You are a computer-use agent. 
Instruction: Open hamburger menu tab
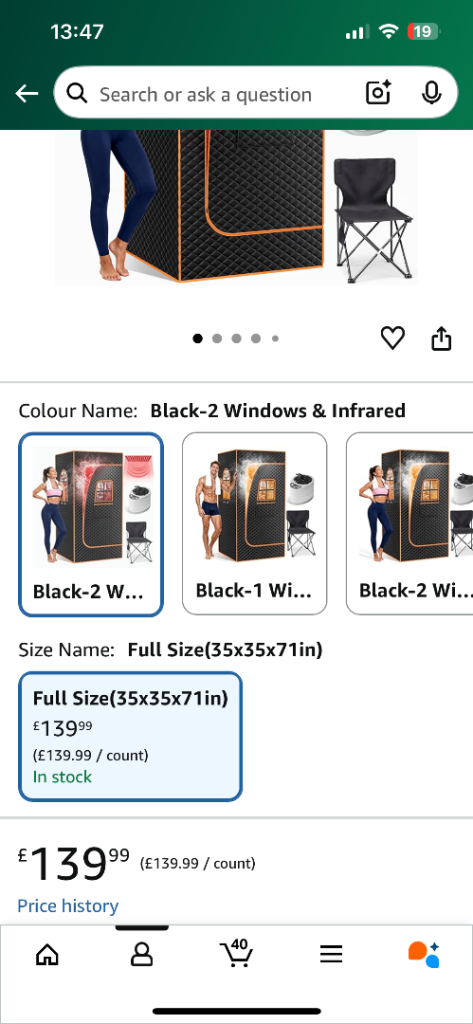(x=331, y=955)
